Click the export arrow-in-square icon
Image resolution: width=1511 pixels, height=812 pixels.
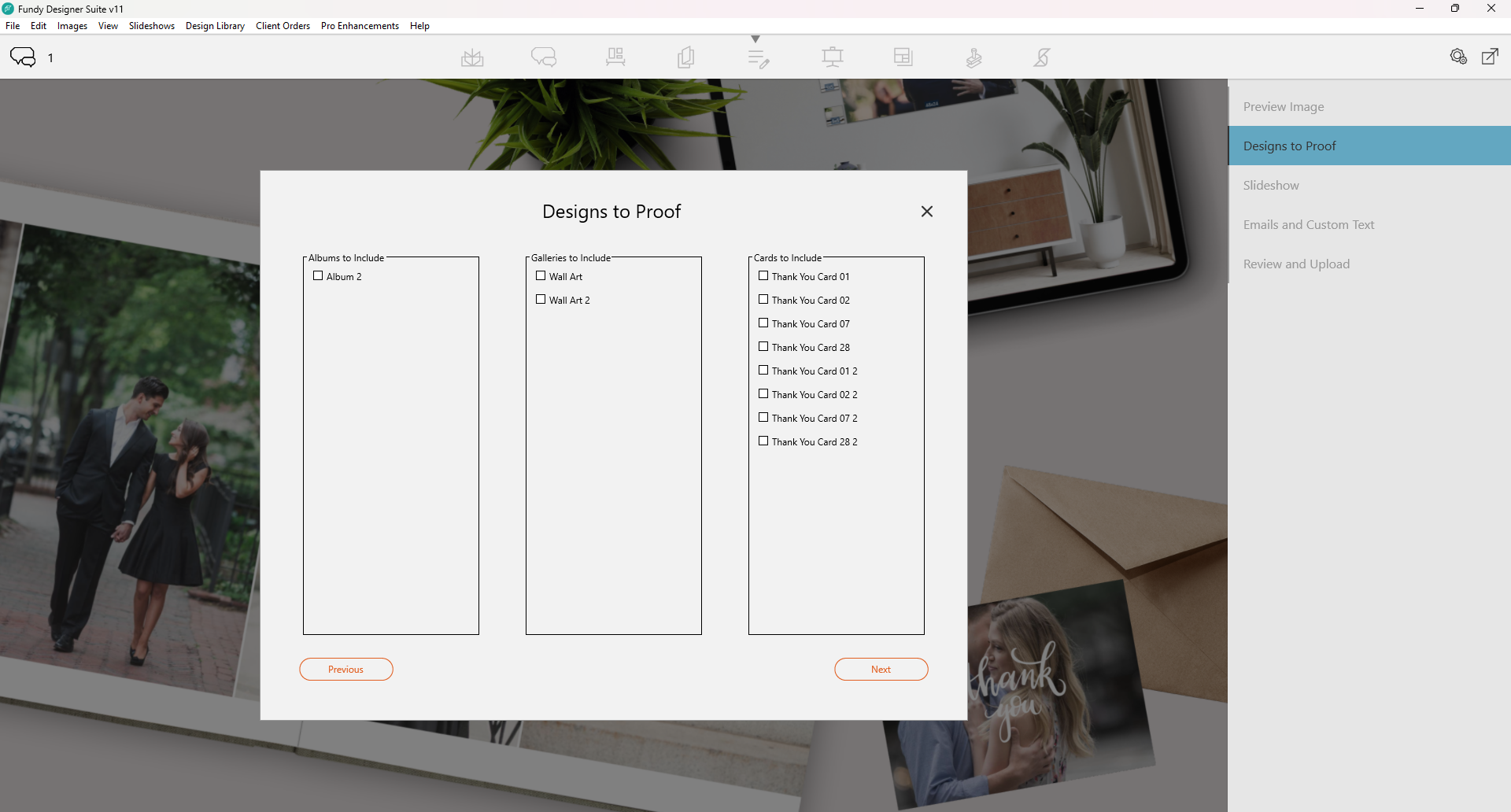(1490, 57)
